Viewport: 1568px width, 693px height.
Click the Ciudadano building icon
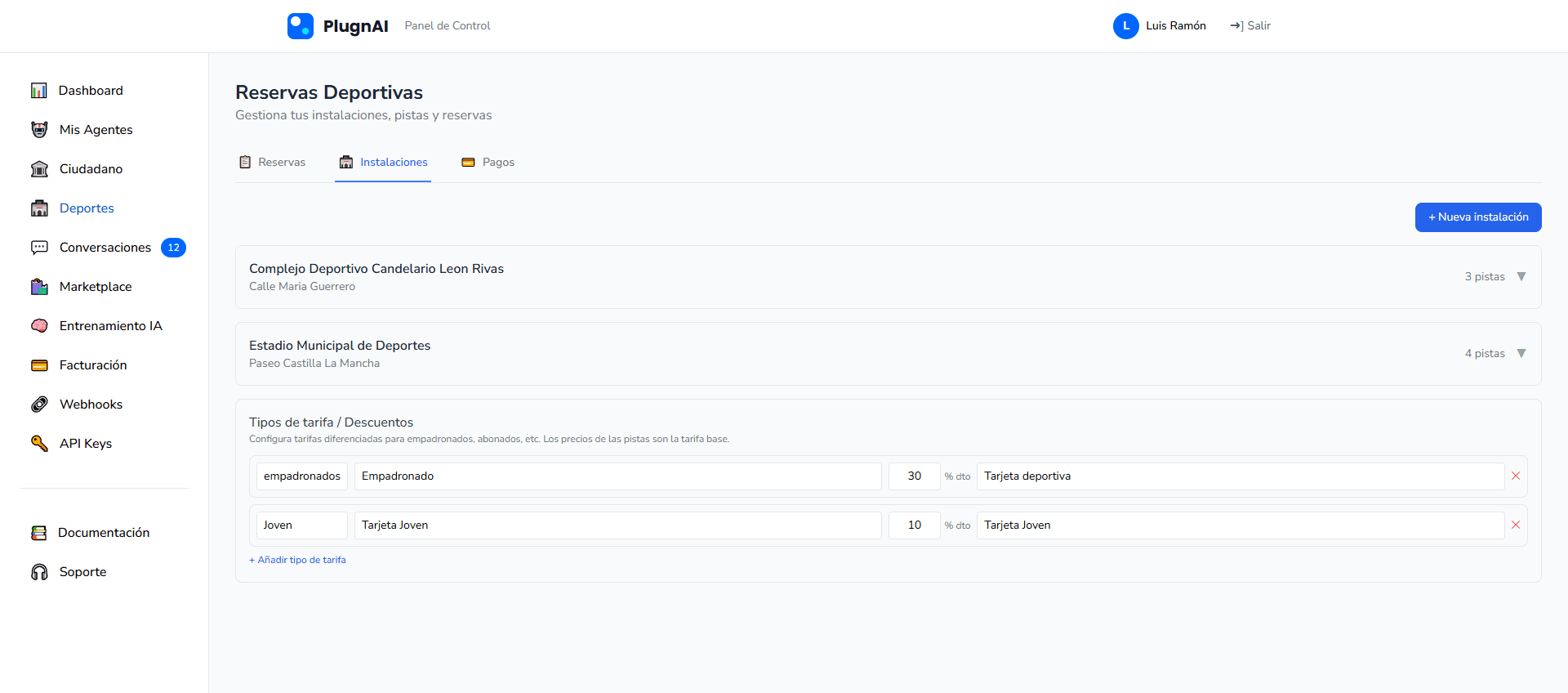[39, 169]
